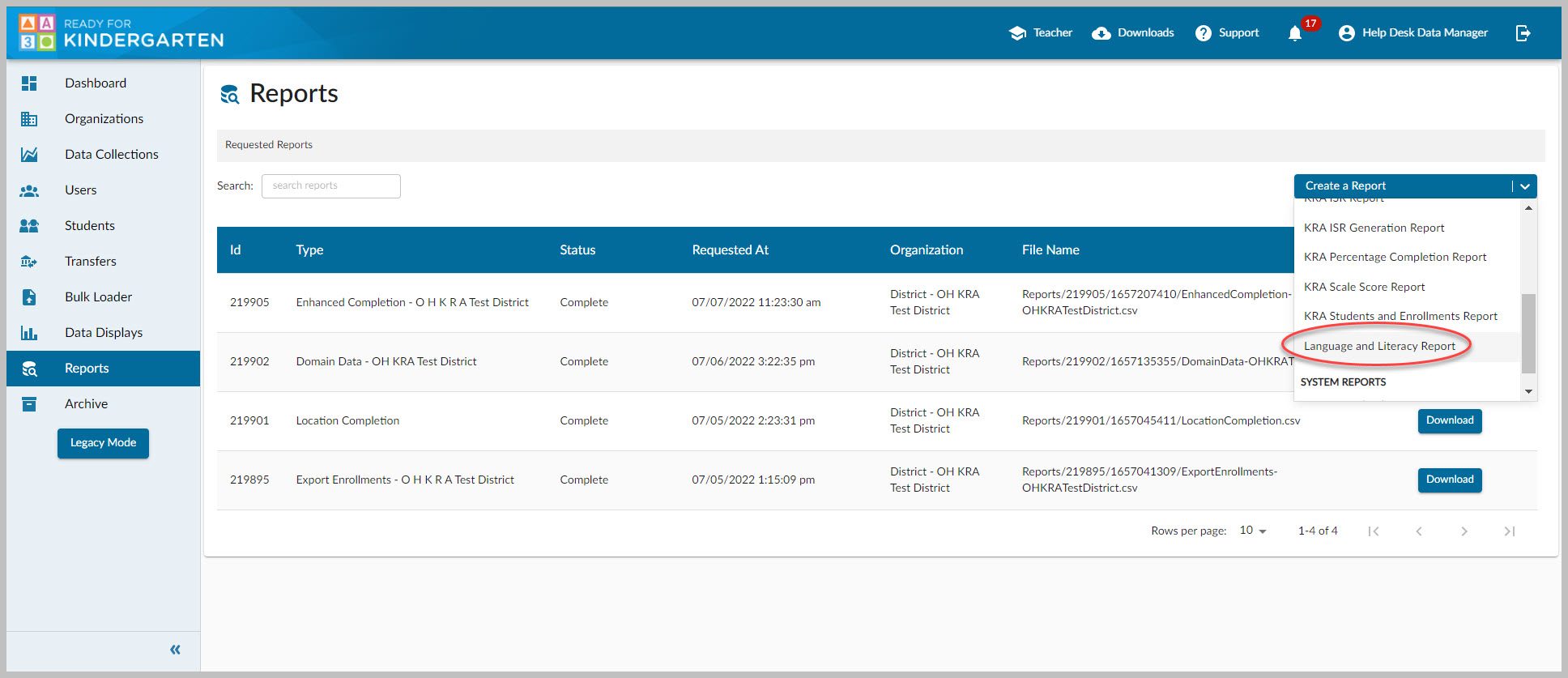This screenshot has width=1568, height=678.
Task: Sort by the Status column header
Action: [577, 249]
